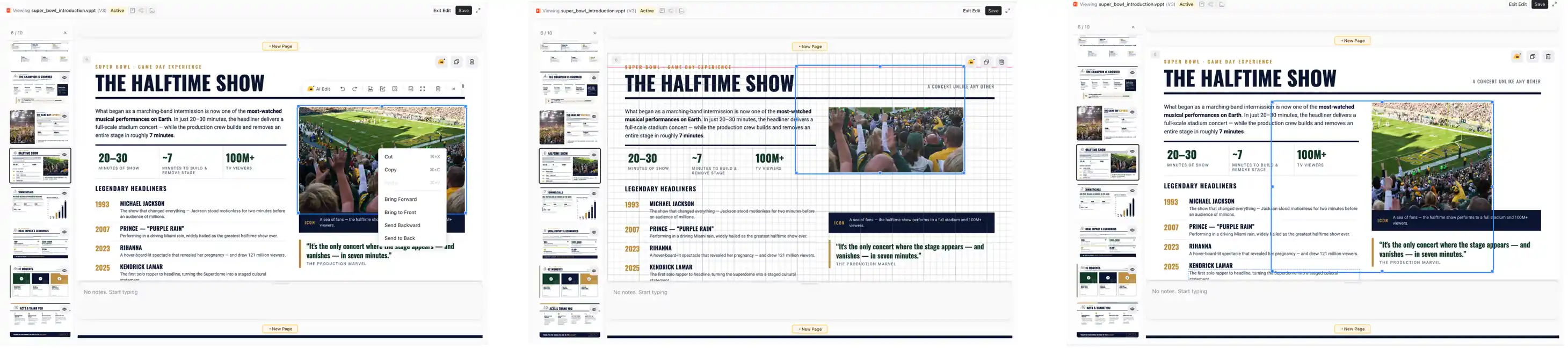Click the first icon after Active in middle window
This screenshot has width=1568, height=348.
point(662,10)
